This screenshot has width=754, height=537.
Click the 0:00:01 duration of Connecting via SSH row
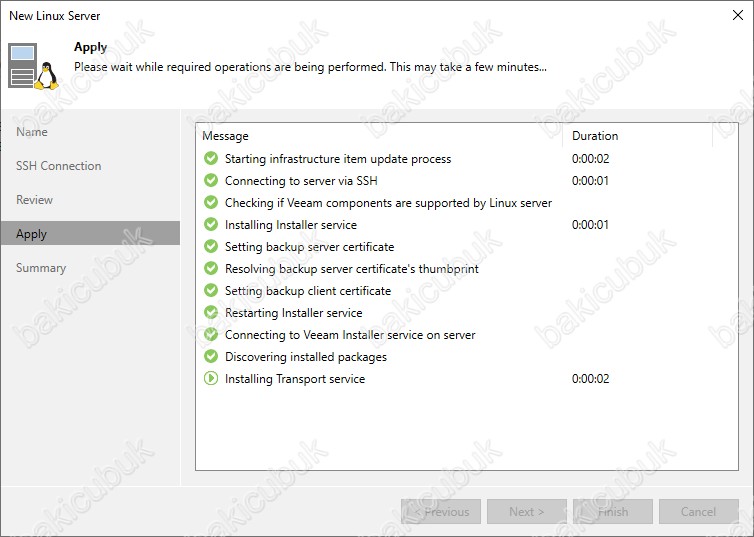click(x=590, y=181)
